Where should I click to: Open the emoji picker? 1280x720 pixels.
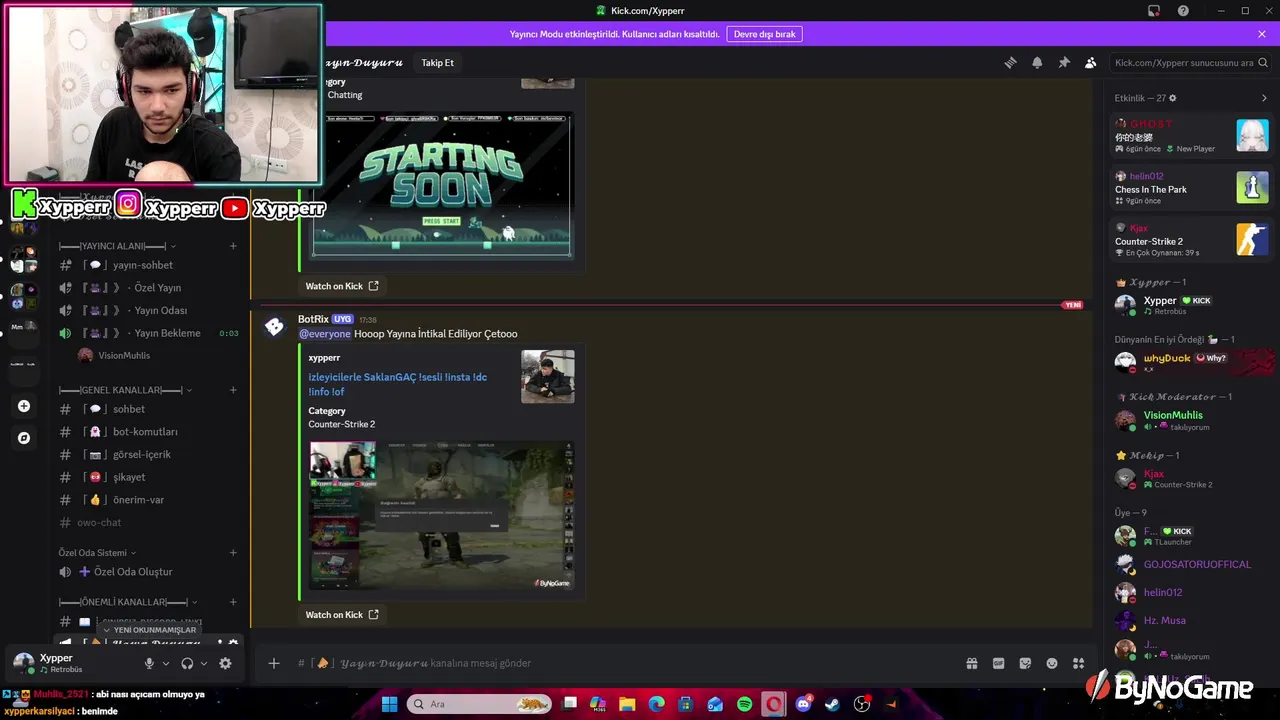click(x=1052, y=663)
